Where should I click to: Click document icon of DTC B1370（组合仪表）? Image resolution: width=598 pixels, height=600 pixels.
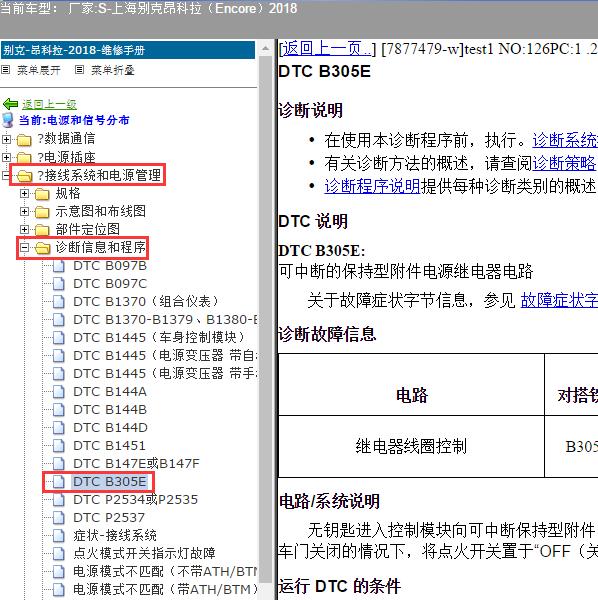coord(59,302)
